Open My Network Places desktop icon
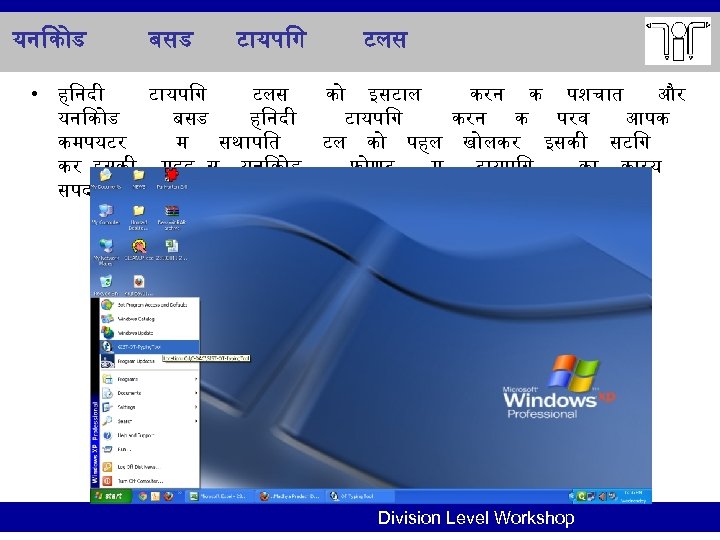This screenshot has height=540, width=720. (x=106, y=252)
